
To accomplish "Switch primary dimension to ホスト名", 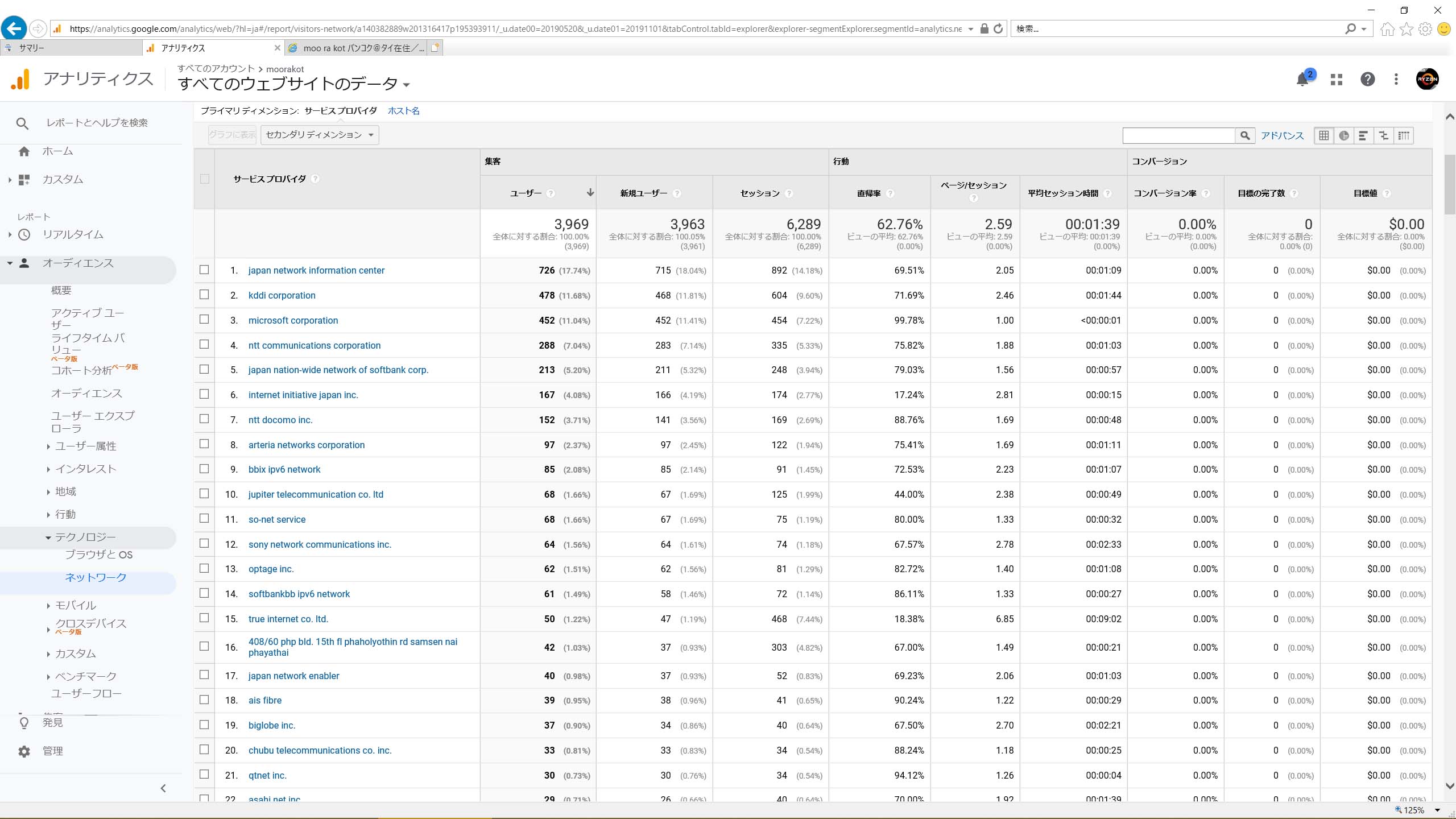I will [403, 111].
